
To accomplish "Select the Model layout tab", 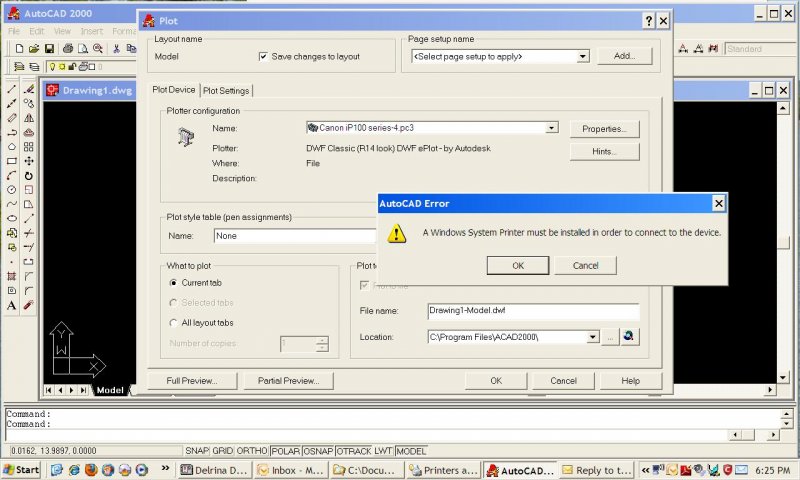I will pyautogui.click(x=110, y=390).
